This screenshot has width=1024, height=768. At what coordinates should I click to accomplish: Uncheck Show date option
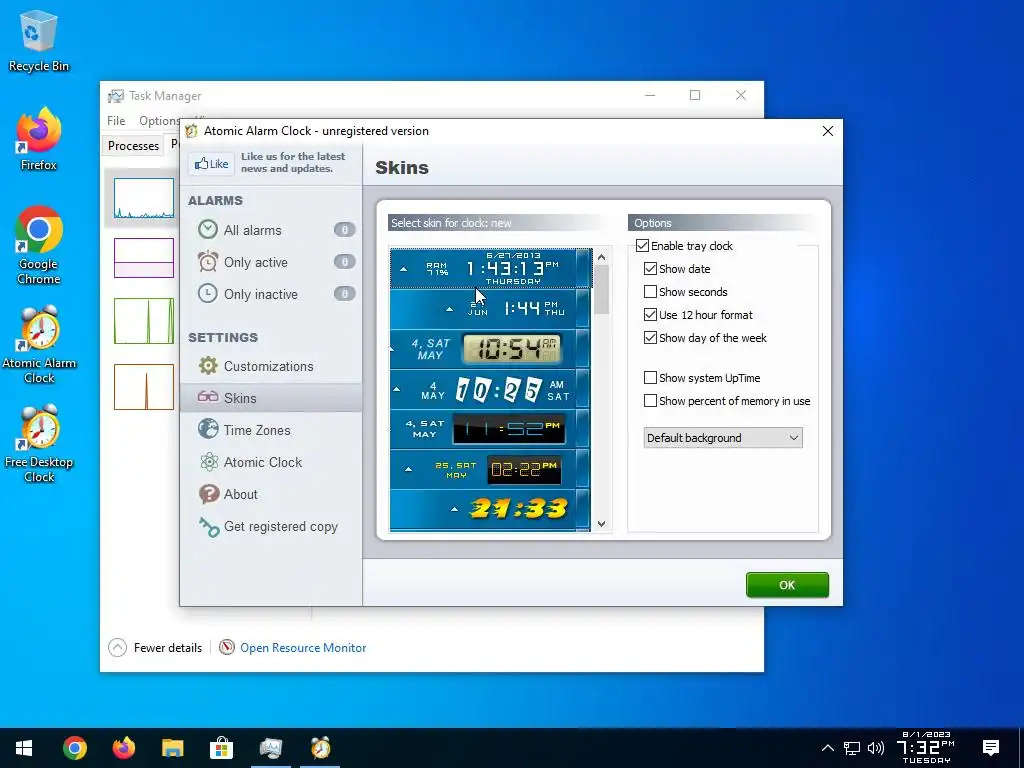650,268
